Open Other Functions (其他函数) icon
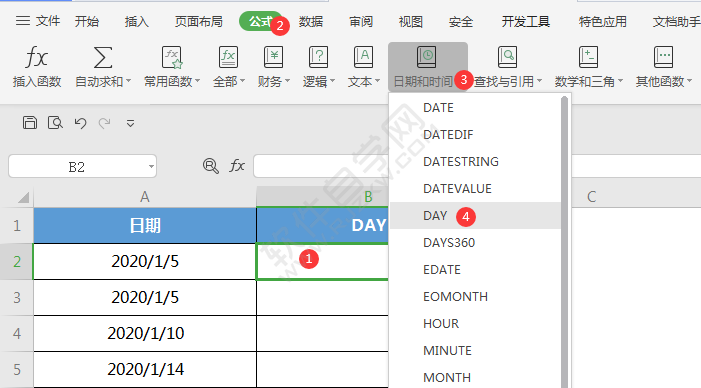This screenshot has width=701, height=388. tap(663, 58)
